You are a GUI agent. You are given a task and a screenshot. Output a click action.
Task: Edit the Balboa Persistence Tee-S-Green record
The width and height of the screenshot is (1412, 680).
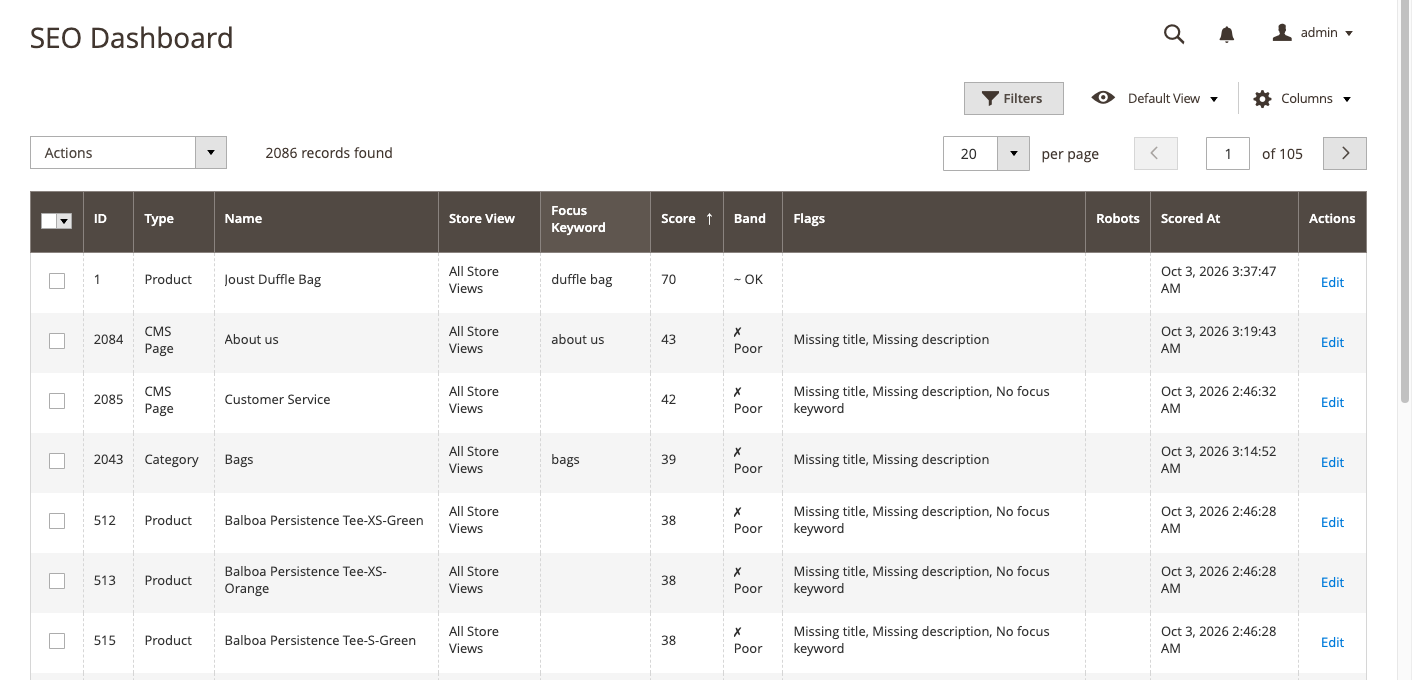coord(1332,642)
